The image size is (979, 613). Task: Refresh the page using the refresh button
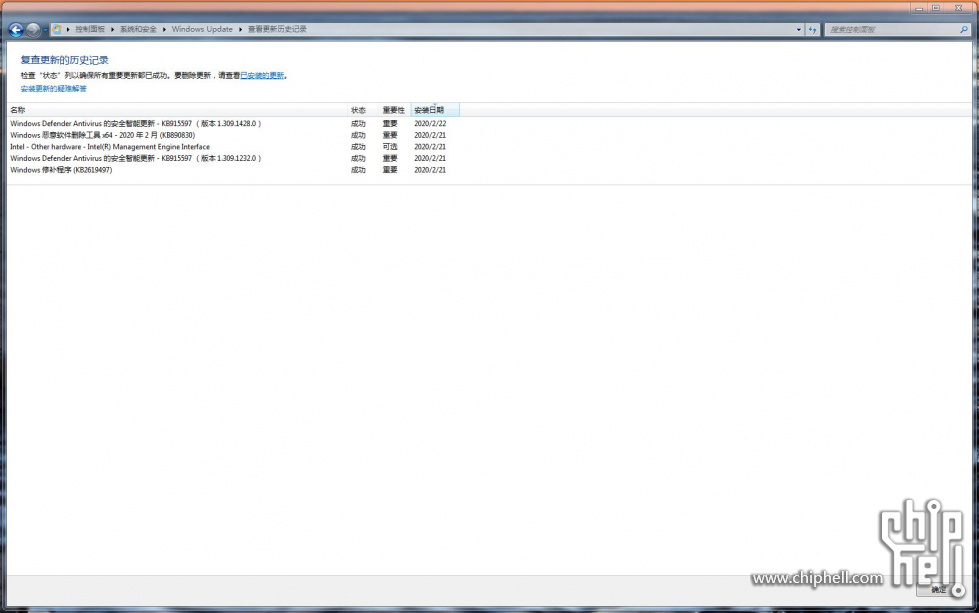tap(812, 29)
